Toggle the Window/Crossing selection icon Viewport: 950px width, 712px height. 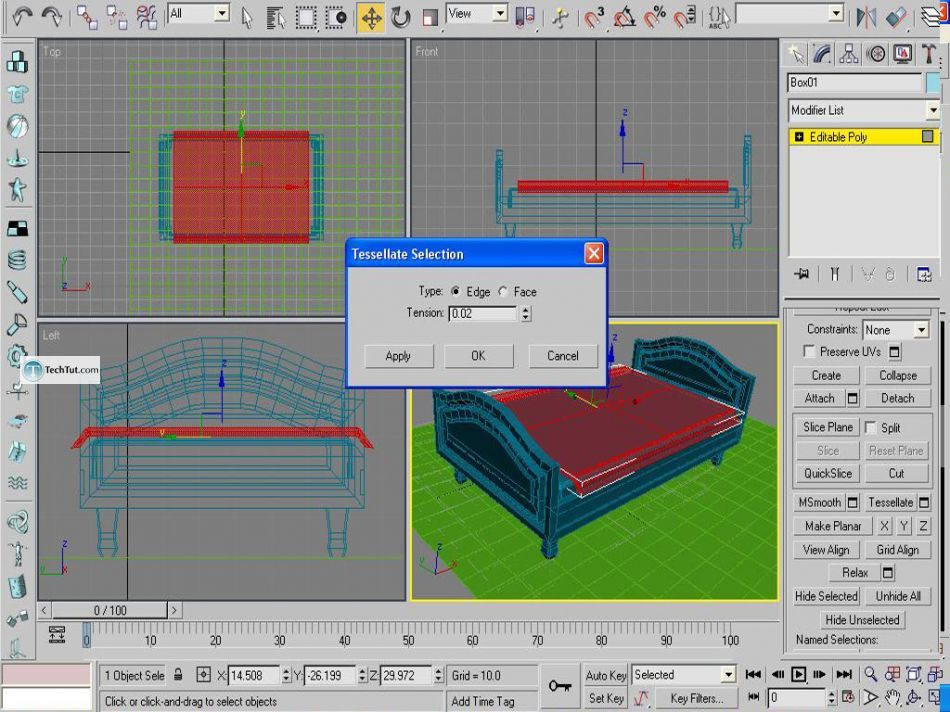click(x=336, y=18)
